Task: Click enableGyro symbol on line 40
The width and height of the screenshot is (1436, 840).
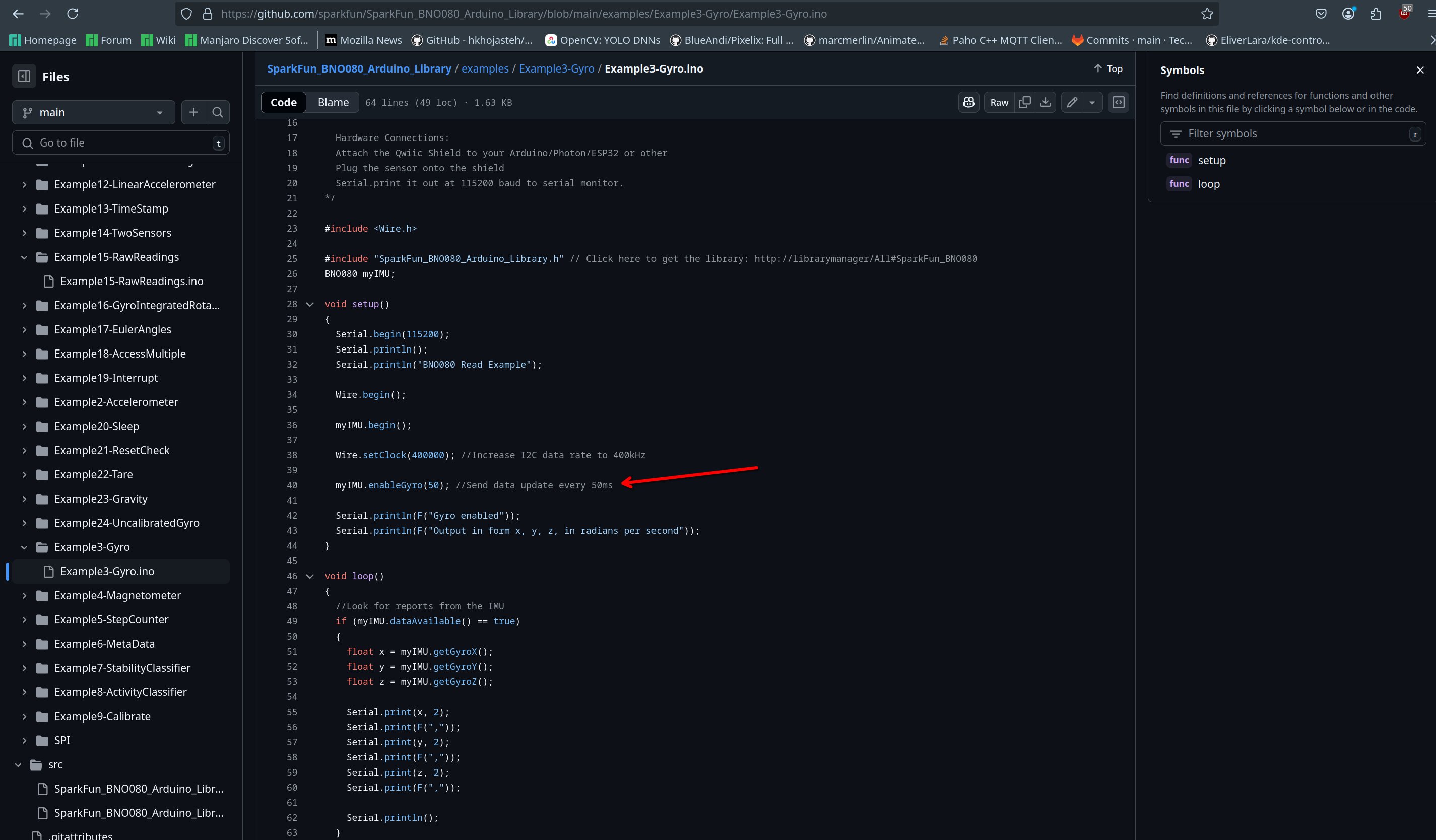Action: (x=395, y=485)
